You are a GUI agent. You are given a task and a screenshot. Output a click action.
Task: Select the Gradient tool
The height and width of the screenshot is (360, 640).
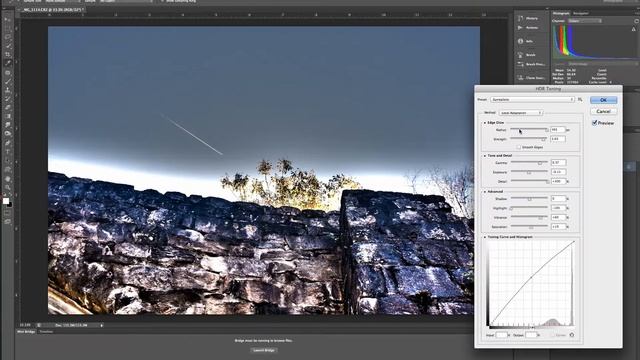pyautogui.click(x=7, y=116)
